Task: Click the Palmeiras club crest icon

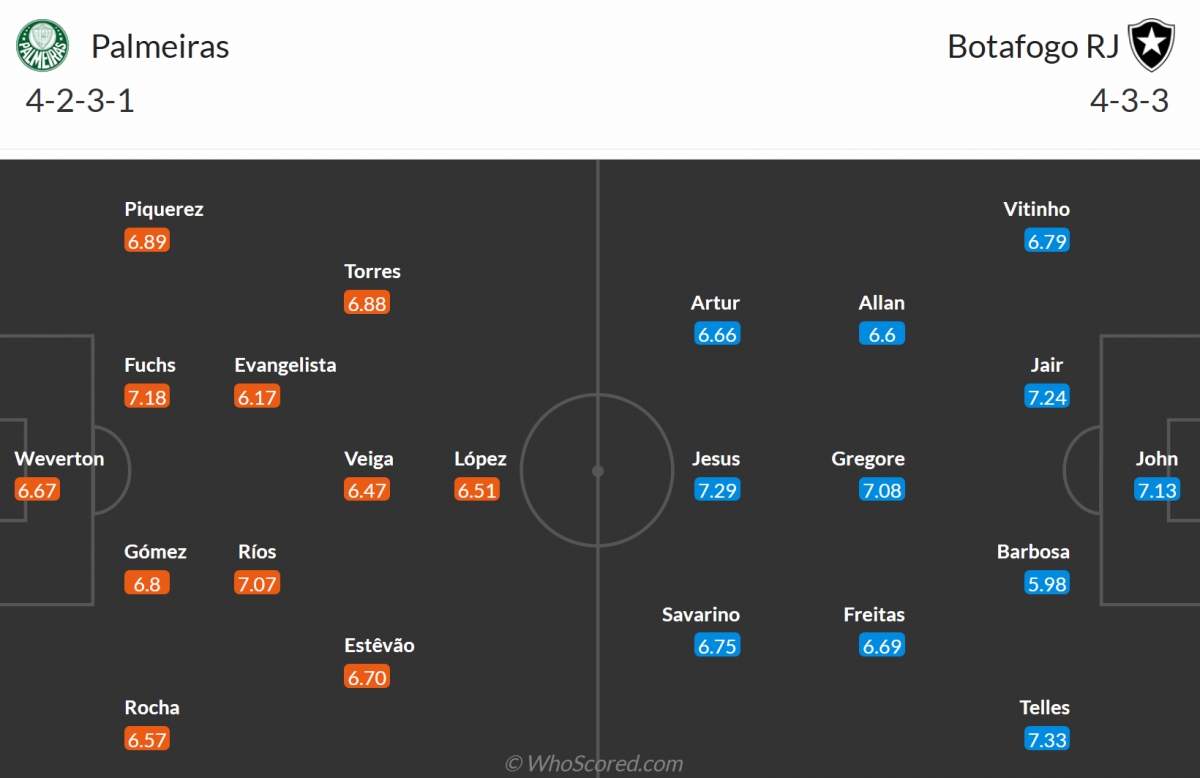Action: pyautogui.click(x=43, y=46)
